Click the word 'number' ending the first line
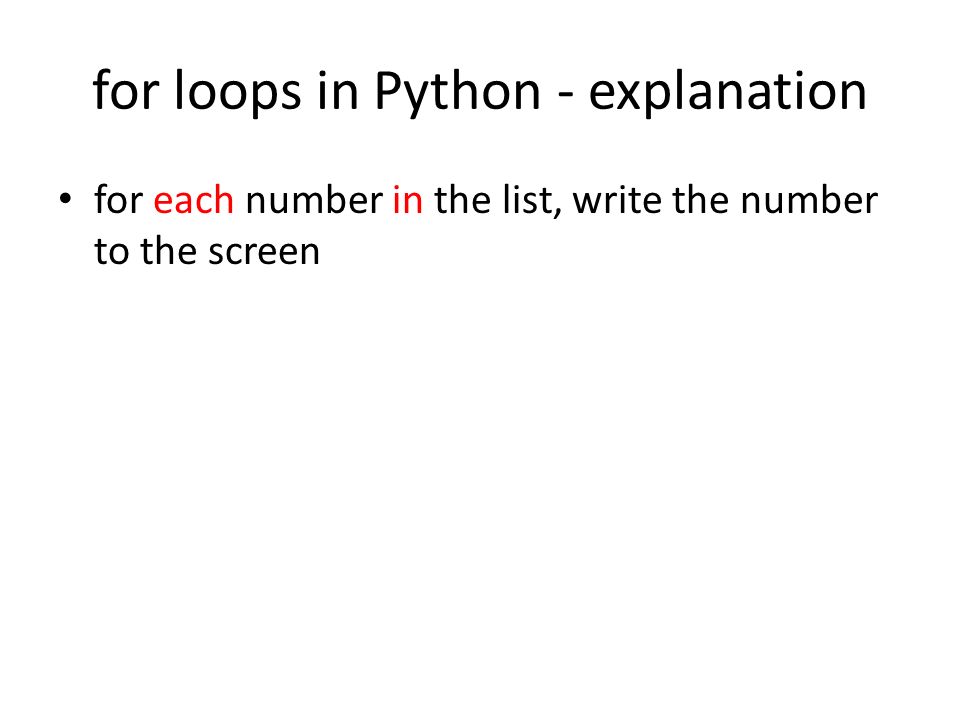The width and height of the screenshot is (960, 720). point(809,200)
